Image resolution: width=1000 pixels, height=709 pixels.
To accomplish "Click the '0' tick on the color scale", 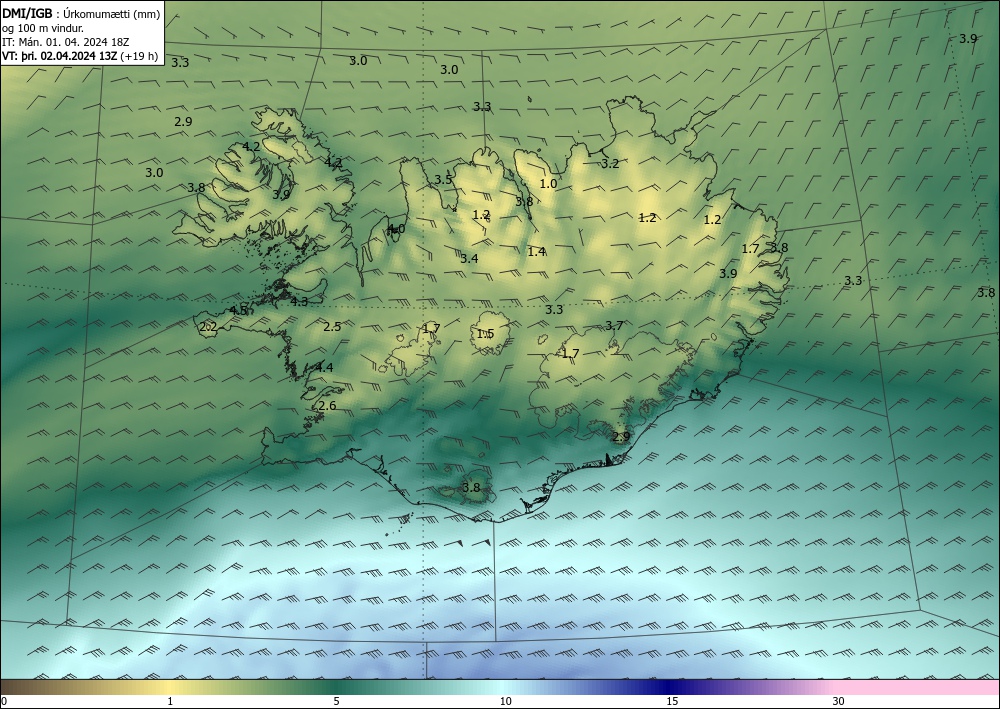I will click(x=4, y=702).
